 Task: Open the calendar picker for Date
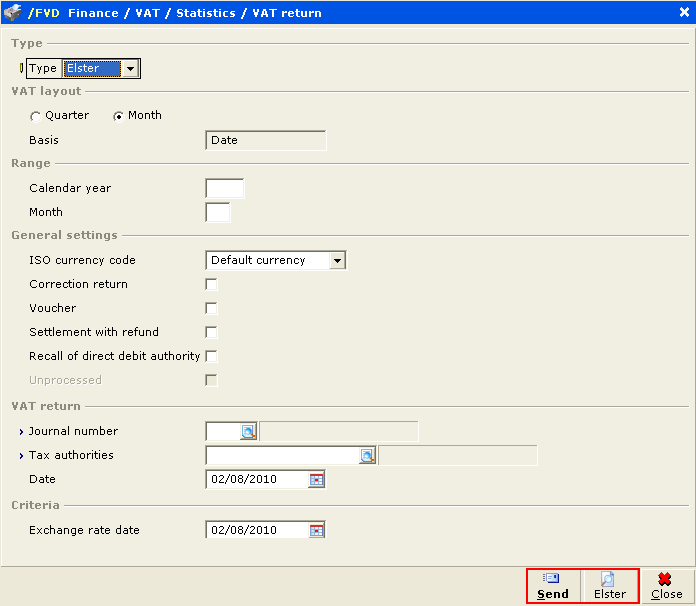point(317,479)
